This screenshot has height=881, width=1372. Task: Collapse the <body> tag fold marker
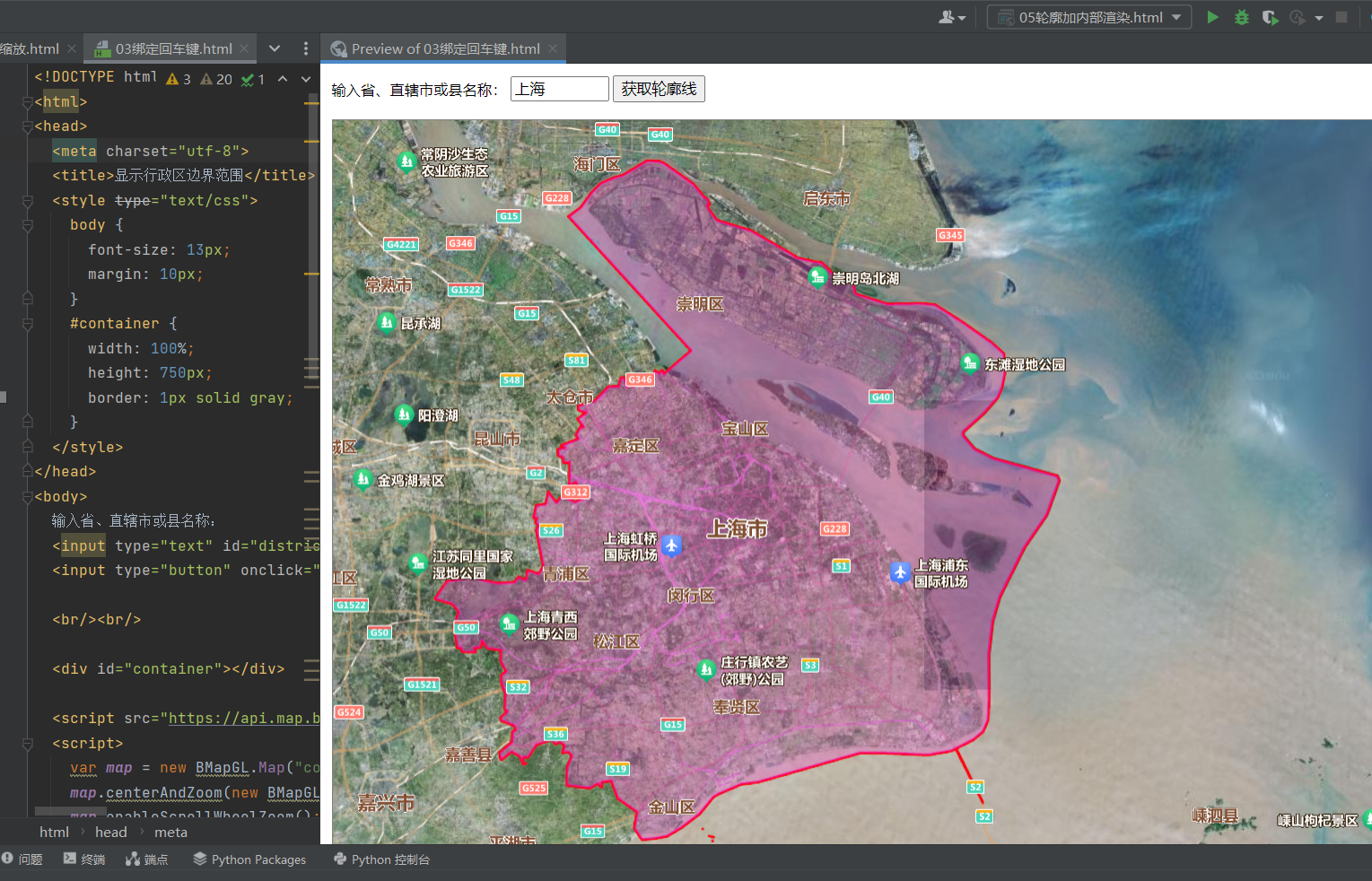click(28, 496)
